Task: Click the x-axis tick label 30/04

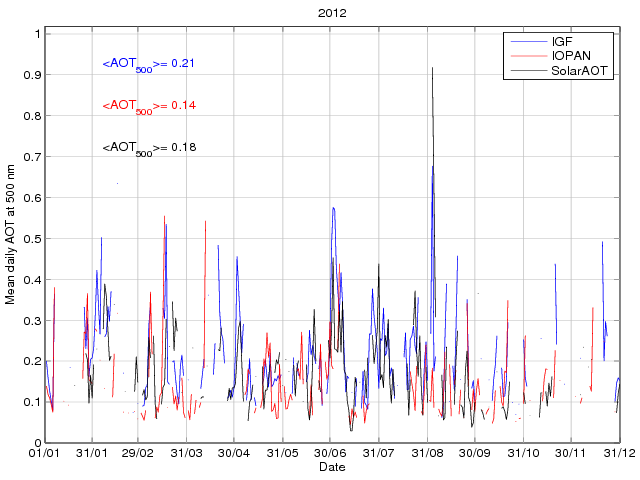Action: coord(233,453)
